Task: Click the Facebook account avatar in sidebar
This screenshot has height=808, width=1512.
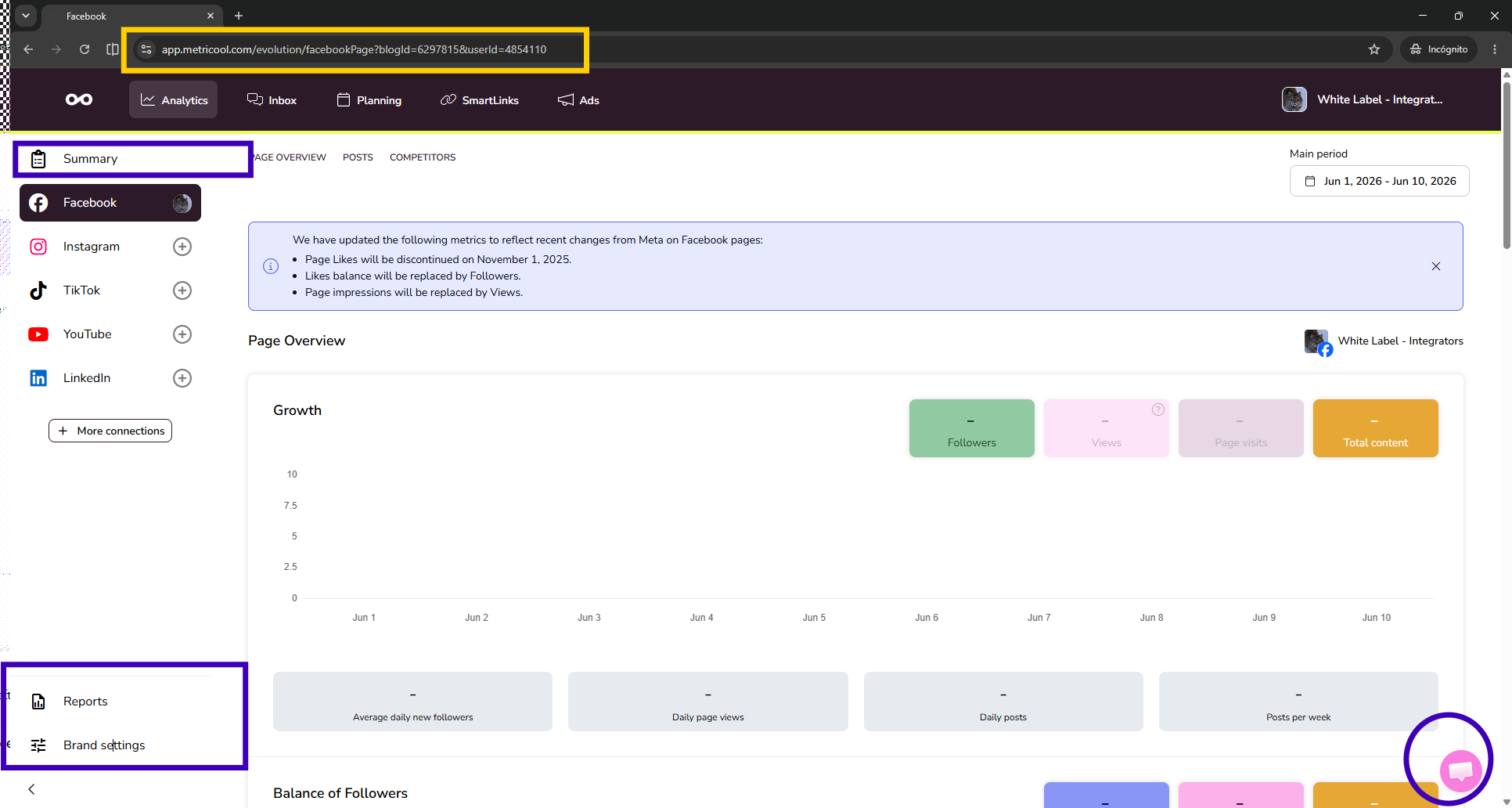Action: [182, 204]
